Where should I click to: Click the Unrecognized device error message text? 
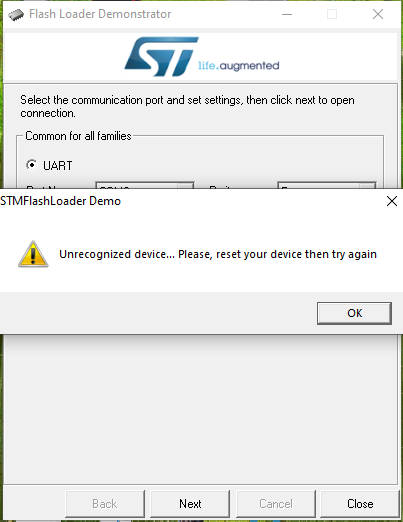tap(218, 254)
